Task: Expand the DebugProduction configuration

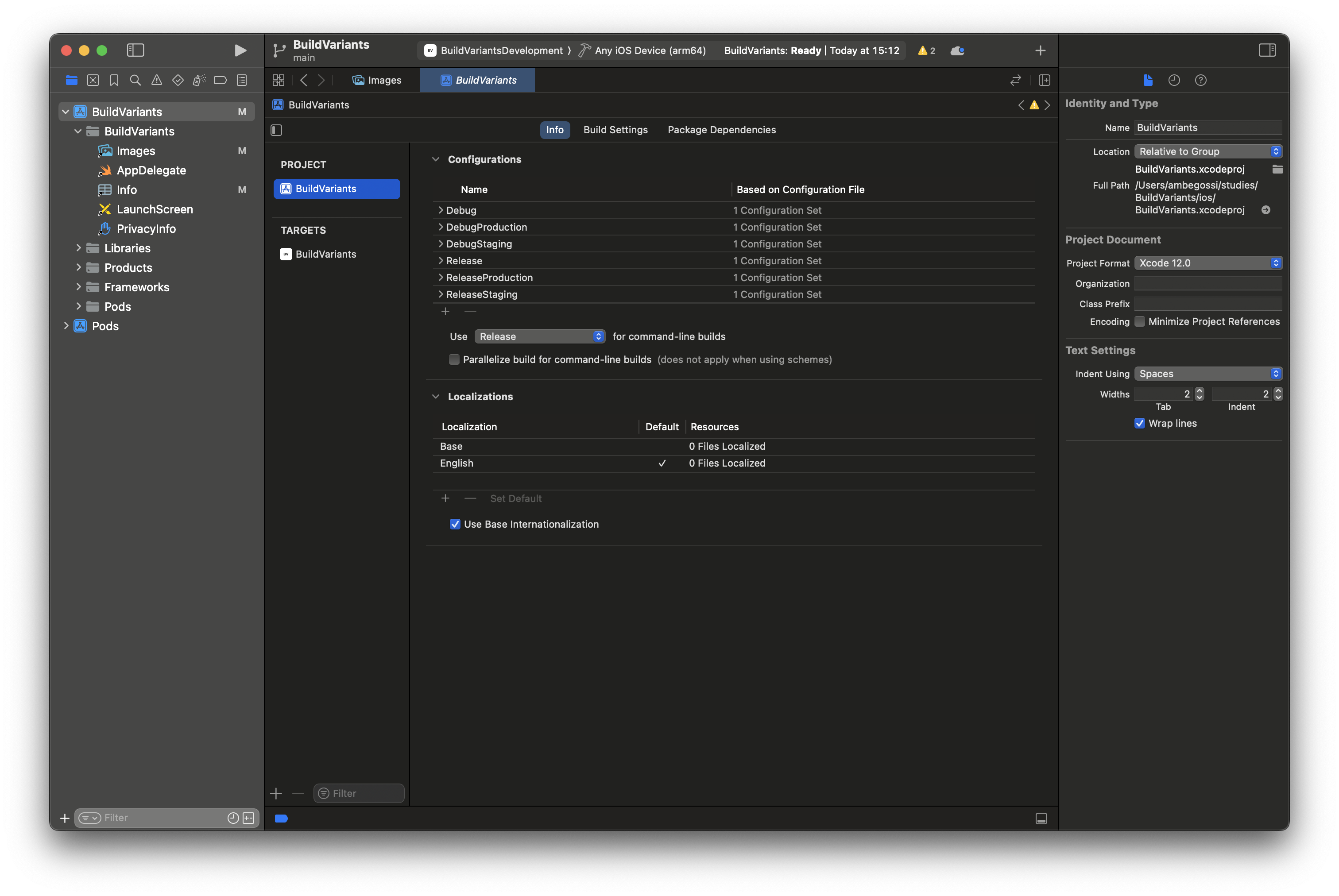Action: click(441, 227)
